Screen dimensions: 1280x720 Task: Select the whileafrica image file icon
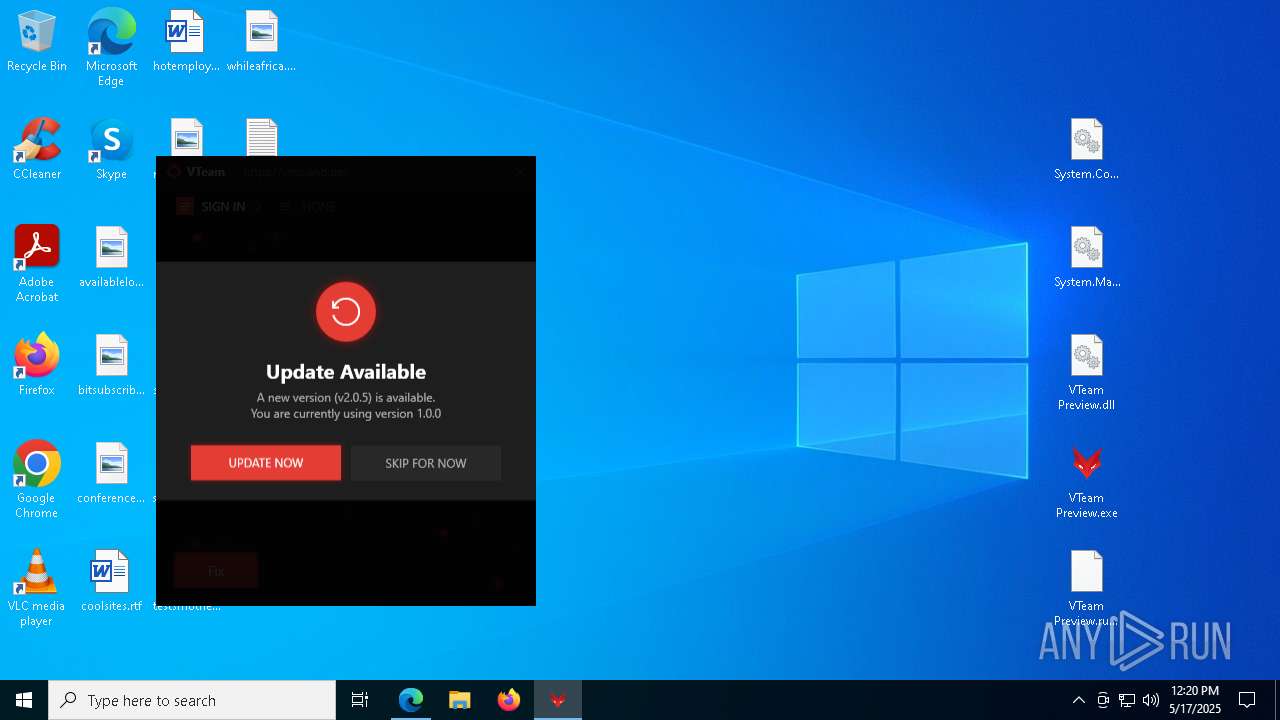(x=261, y=42)
